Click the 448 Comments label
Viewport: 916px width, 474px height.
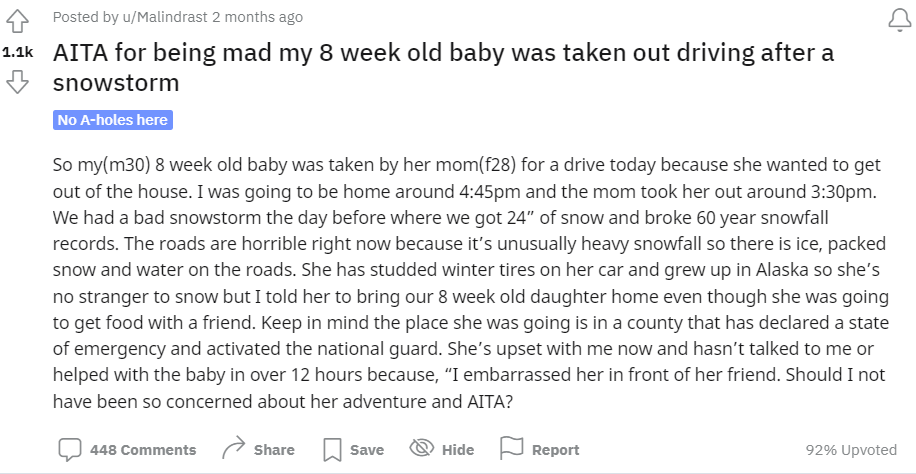(143, 450)
